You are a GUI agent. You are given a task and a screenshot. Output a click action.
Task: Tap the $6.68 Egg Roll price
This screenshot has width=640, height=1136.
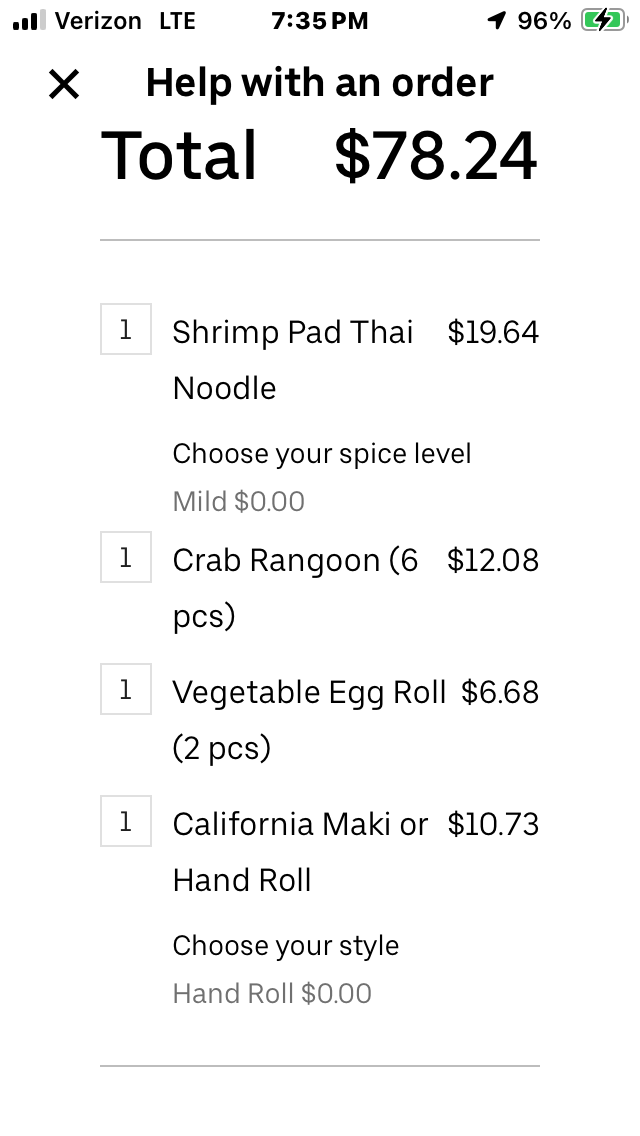tap(500, 693)
